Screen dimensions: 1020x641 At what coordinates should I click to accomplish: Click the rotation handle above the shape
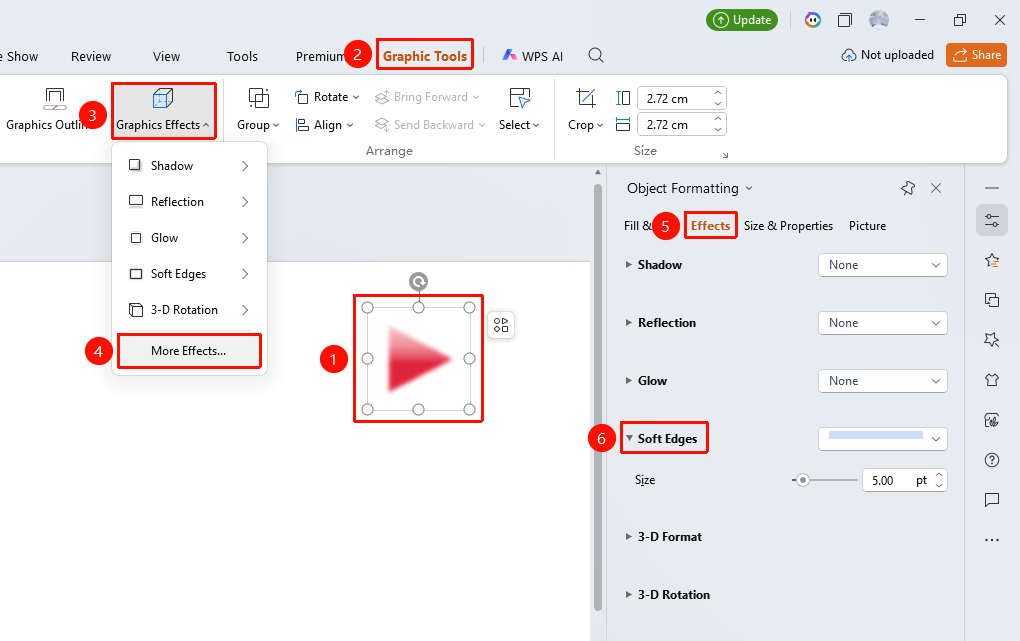418,282
